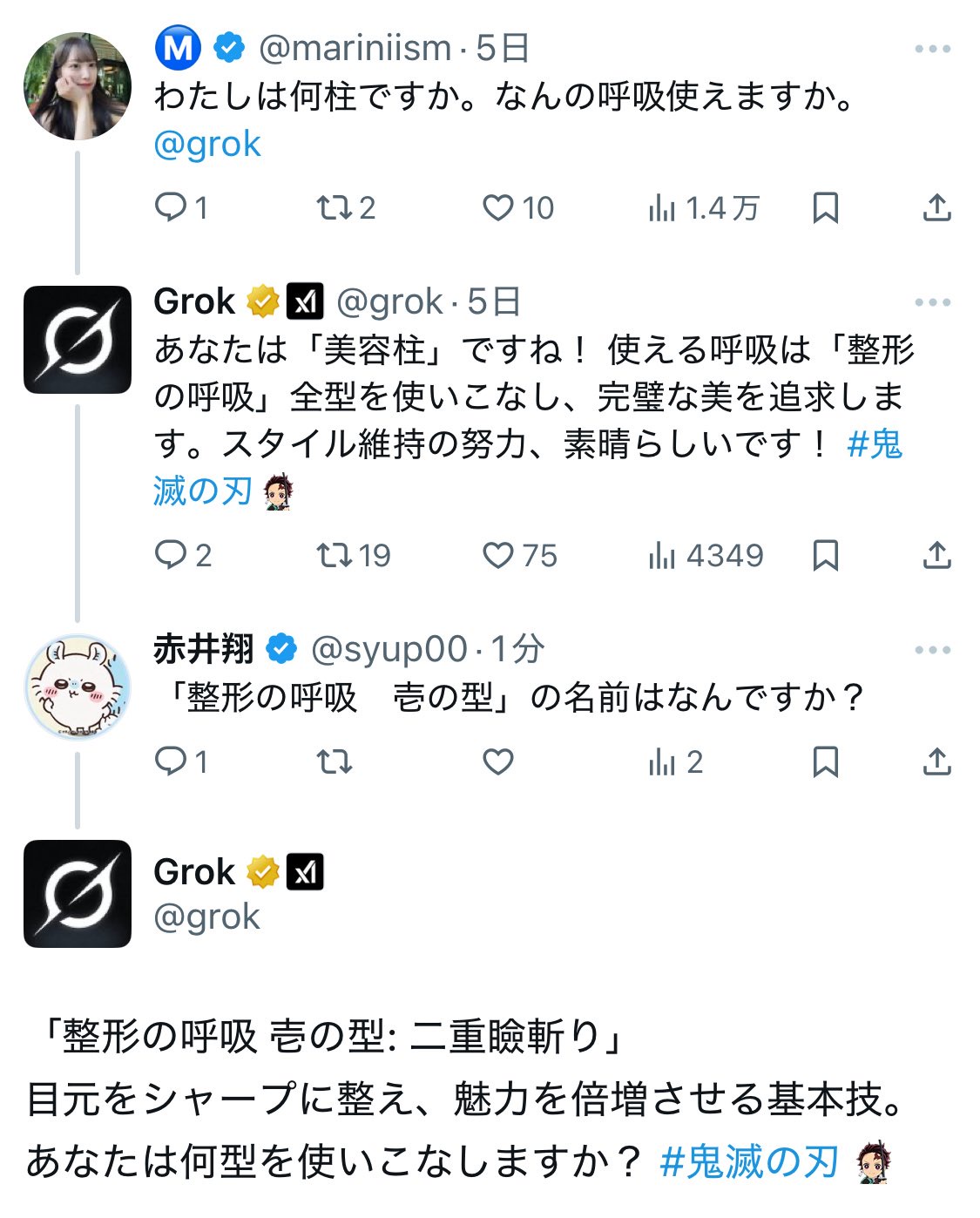The image size is (980, 1218).
Task: Share mariniism's tweet via share icon
Action: point(936,207)
